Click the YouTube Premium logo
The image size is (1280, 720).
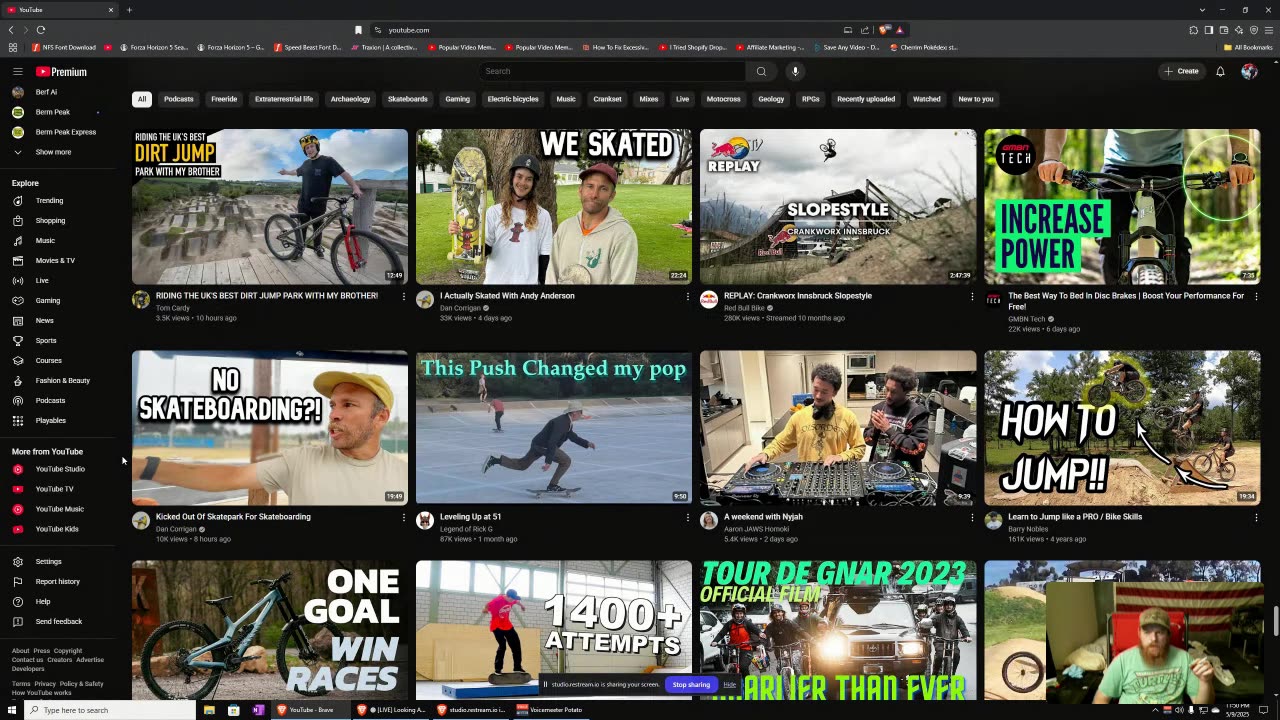(x=61, y=72)
